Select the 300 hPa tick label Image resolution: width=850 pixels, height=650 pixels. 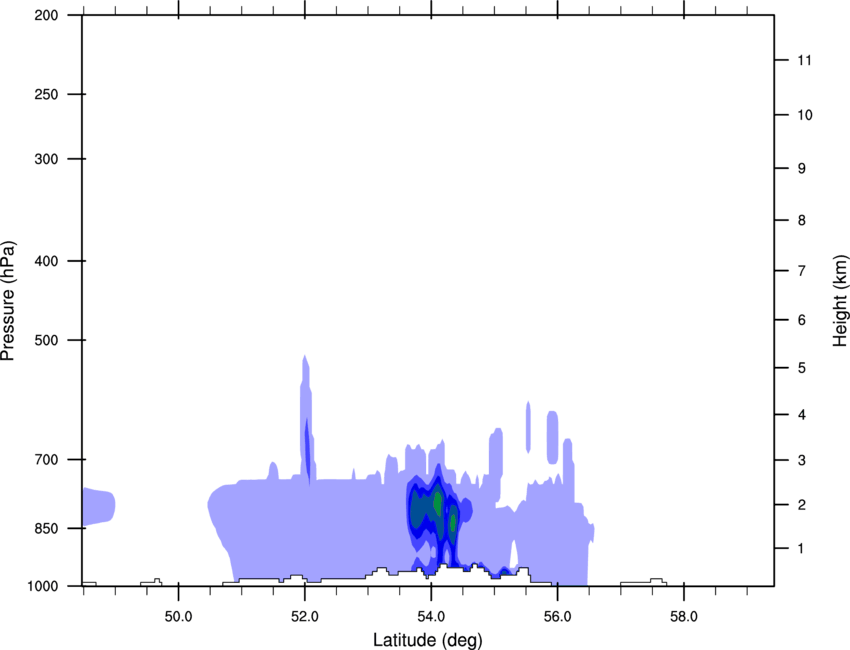click(47, 160)
